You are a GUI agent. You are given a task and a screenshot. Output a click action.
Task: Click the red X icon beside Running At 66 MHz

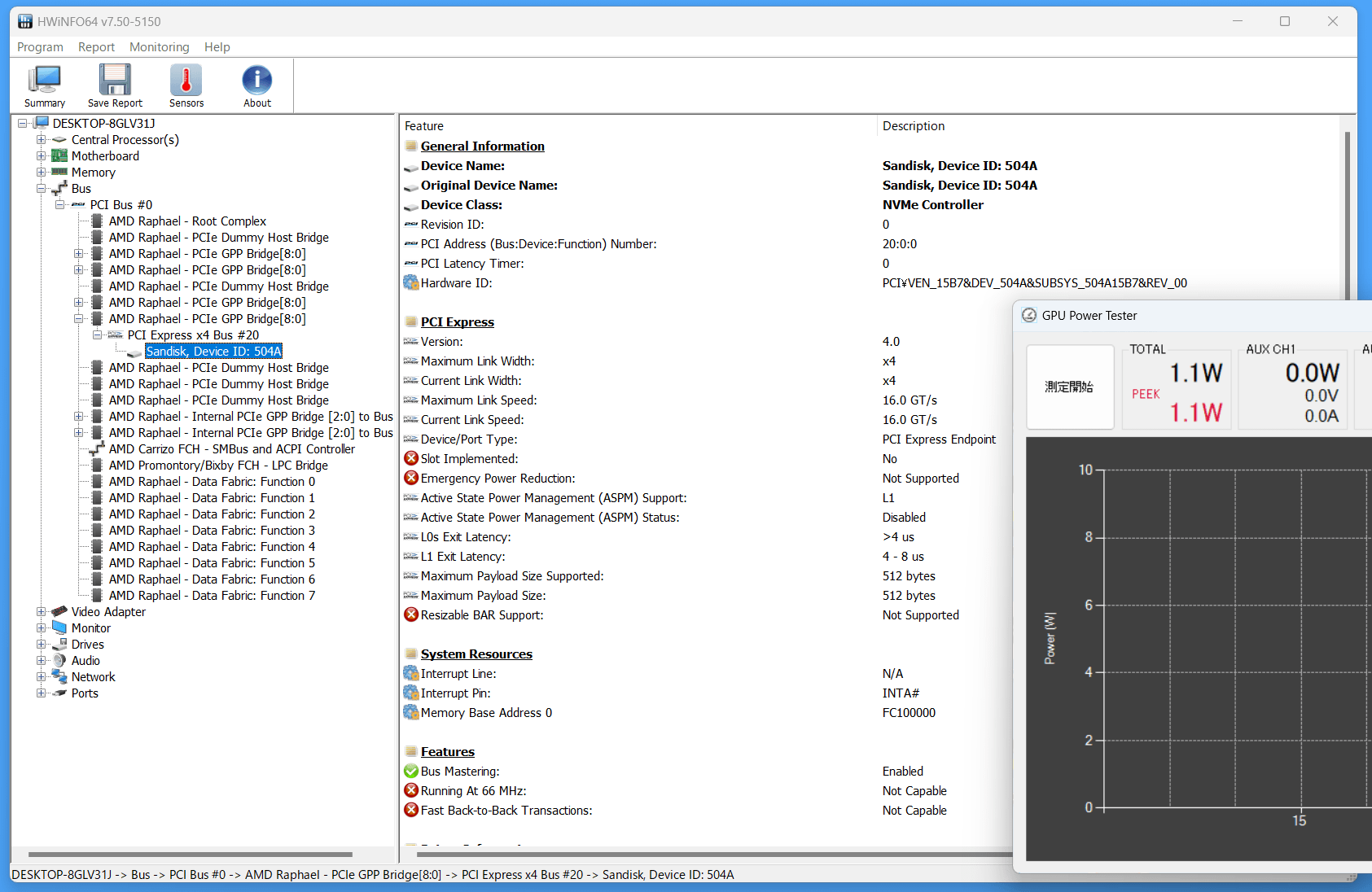point(411,790)
